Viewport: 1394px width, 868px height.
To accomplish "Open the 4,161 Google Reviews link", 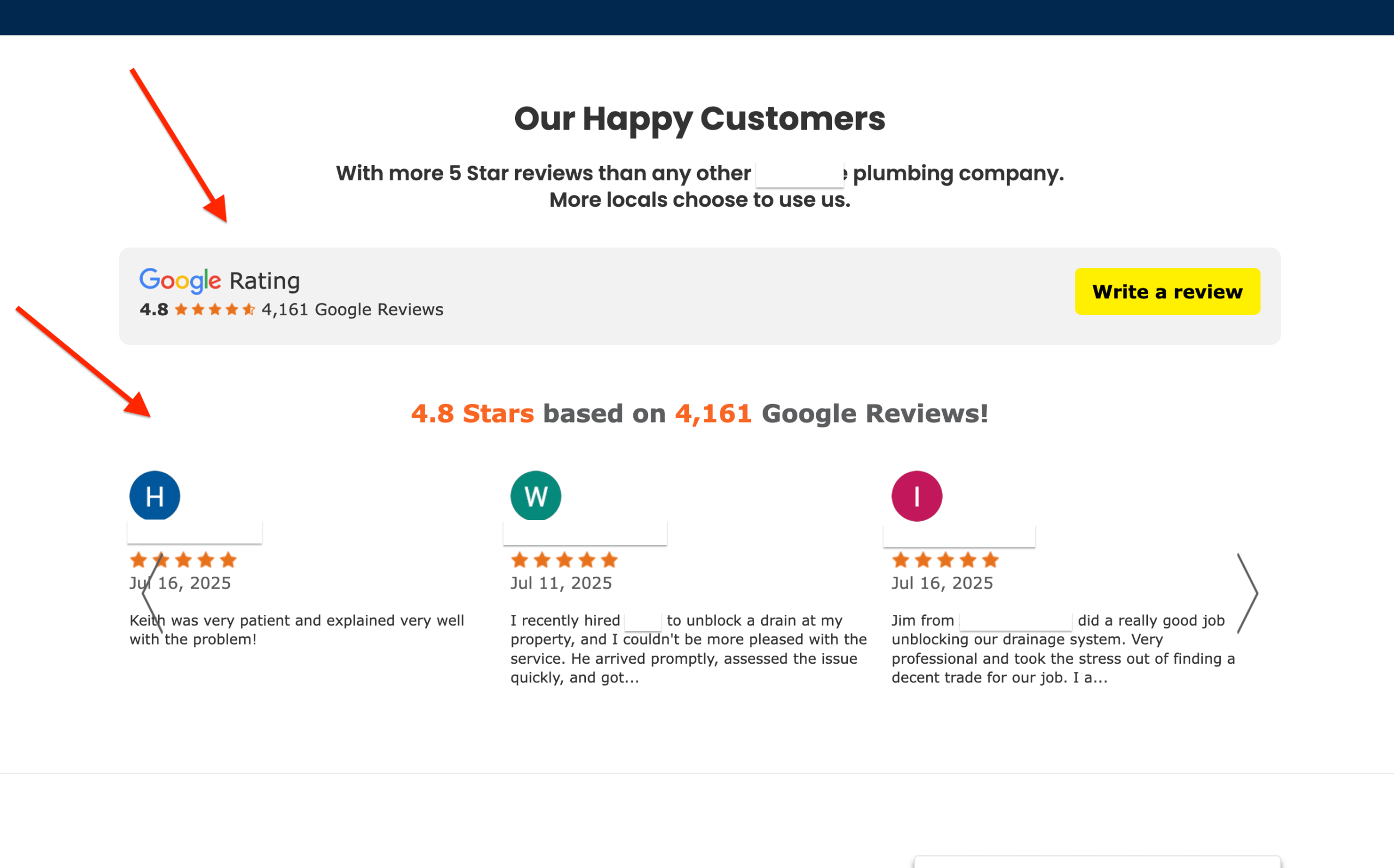I will (x=352, y=310).
